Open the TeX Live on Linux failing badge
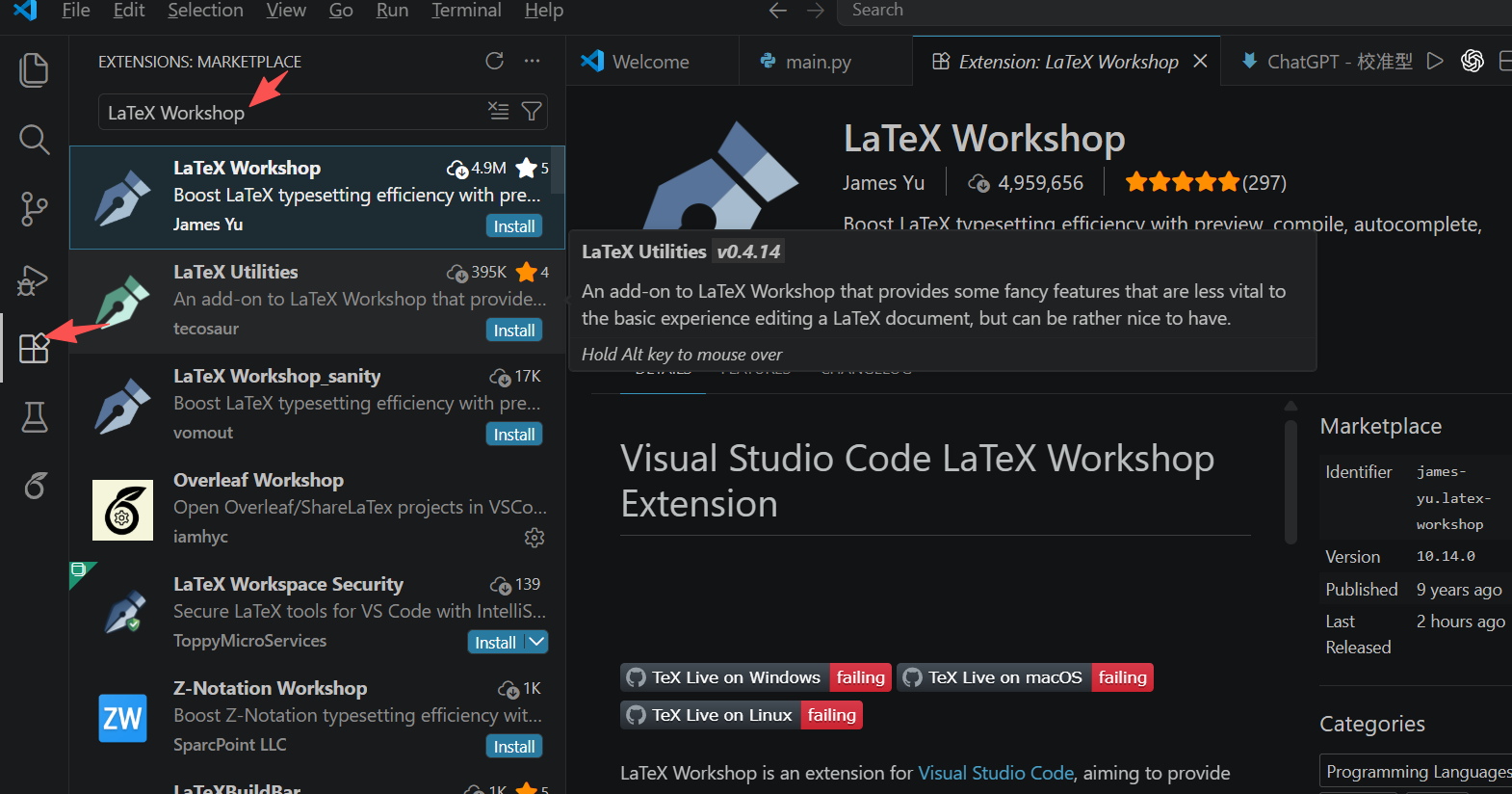The image size is (1512, 794). pyautogui.click(x=742, y=715)
